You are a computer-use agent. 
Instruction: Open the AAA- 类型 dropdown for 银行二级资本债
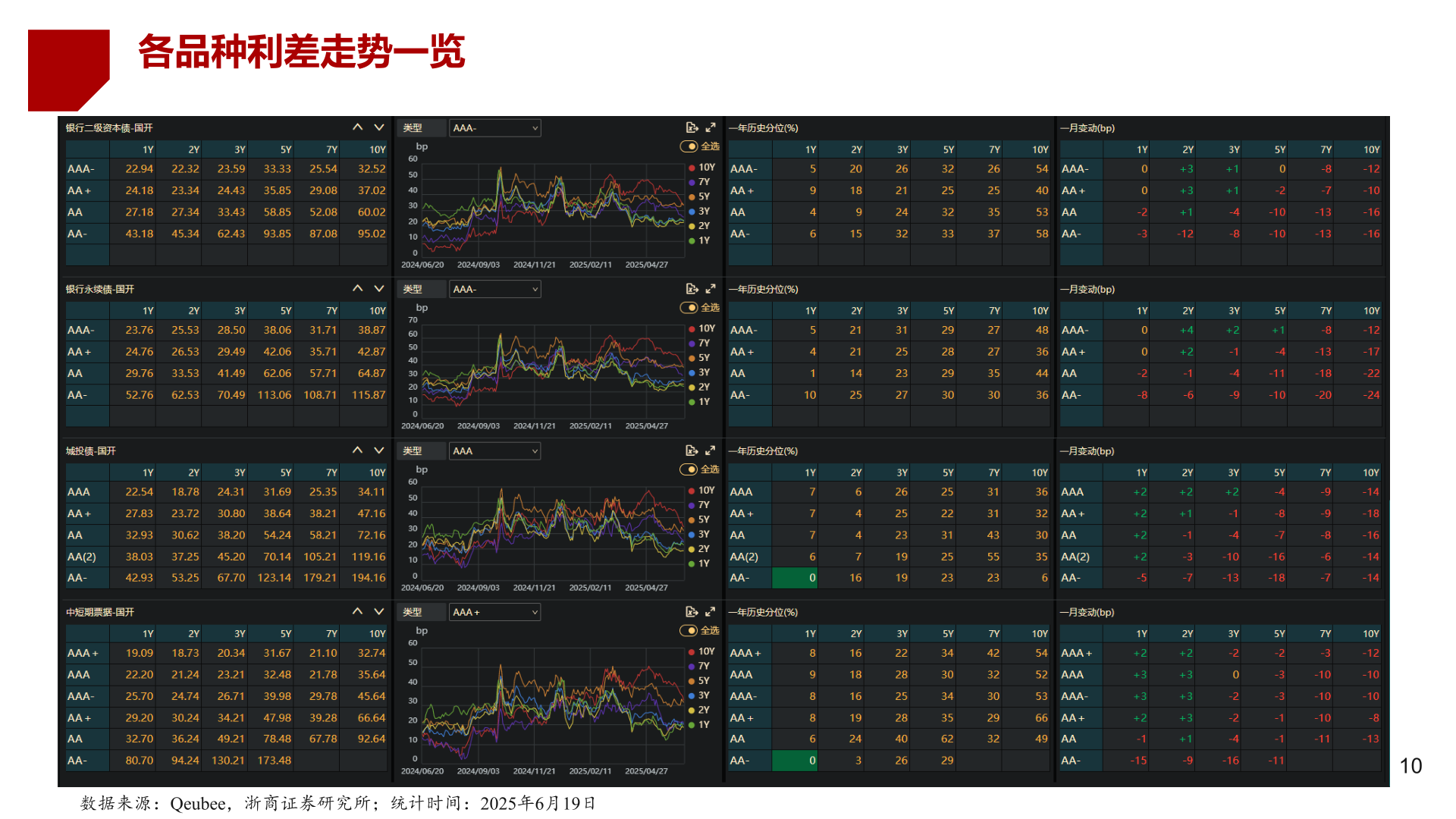(x=494, y=128)
